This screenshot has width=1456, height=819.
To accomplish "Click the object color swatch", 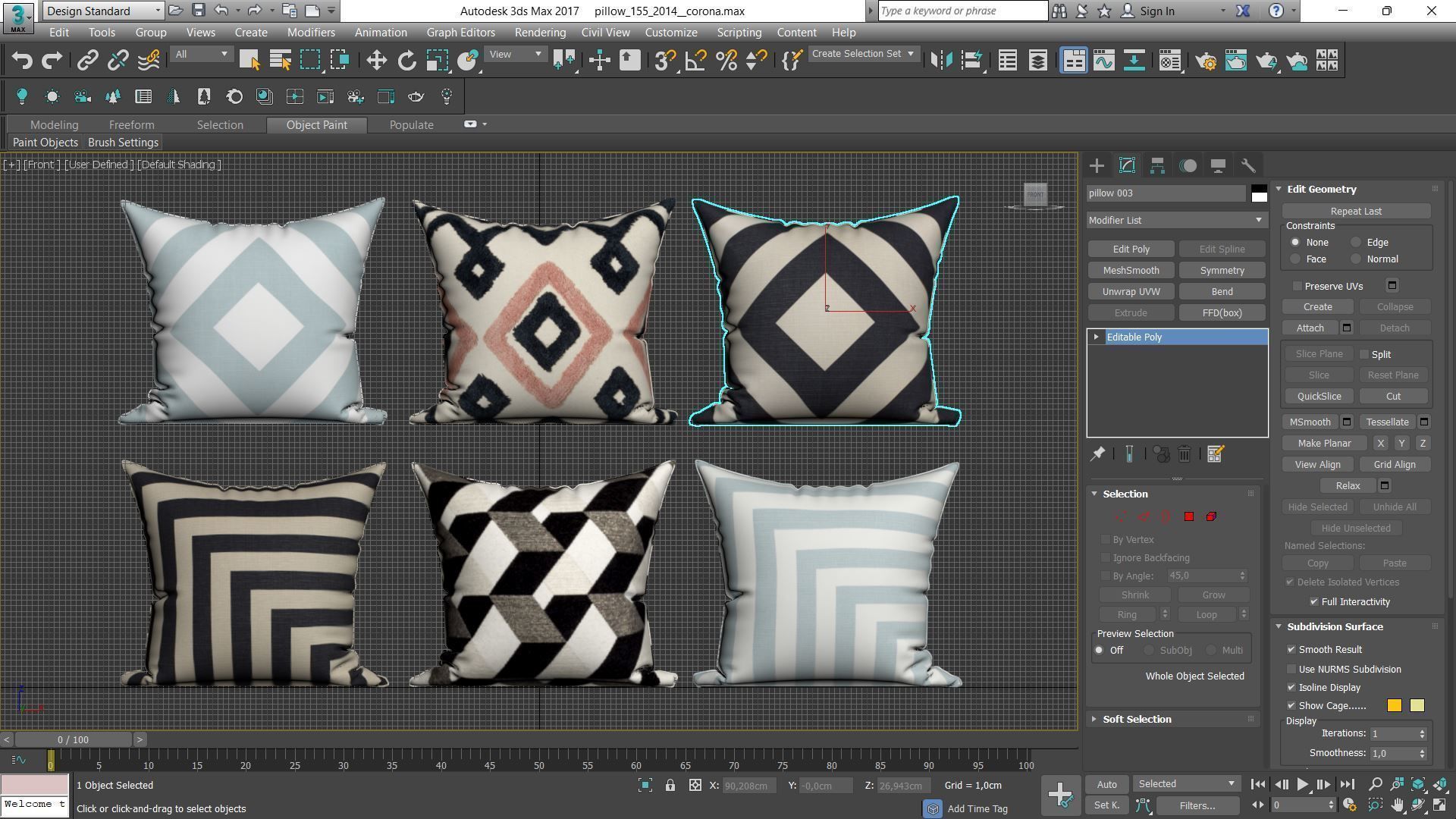I will 1259,193.
